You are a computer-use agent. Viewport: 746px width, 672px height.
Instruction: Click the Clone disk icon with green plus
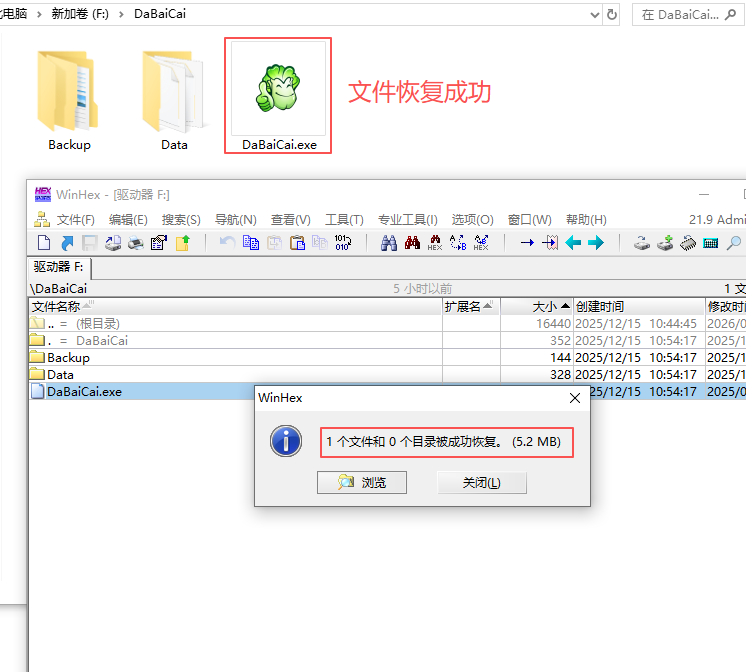(665, 243)
